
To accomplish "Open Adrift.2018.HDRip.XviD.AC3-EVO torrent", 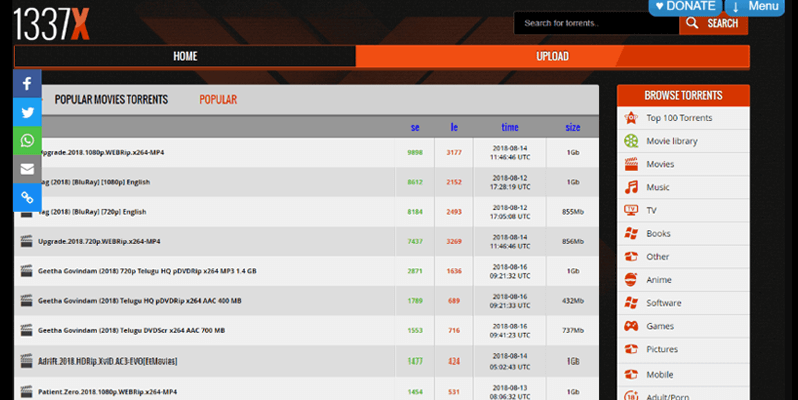I will pos(107,361).
